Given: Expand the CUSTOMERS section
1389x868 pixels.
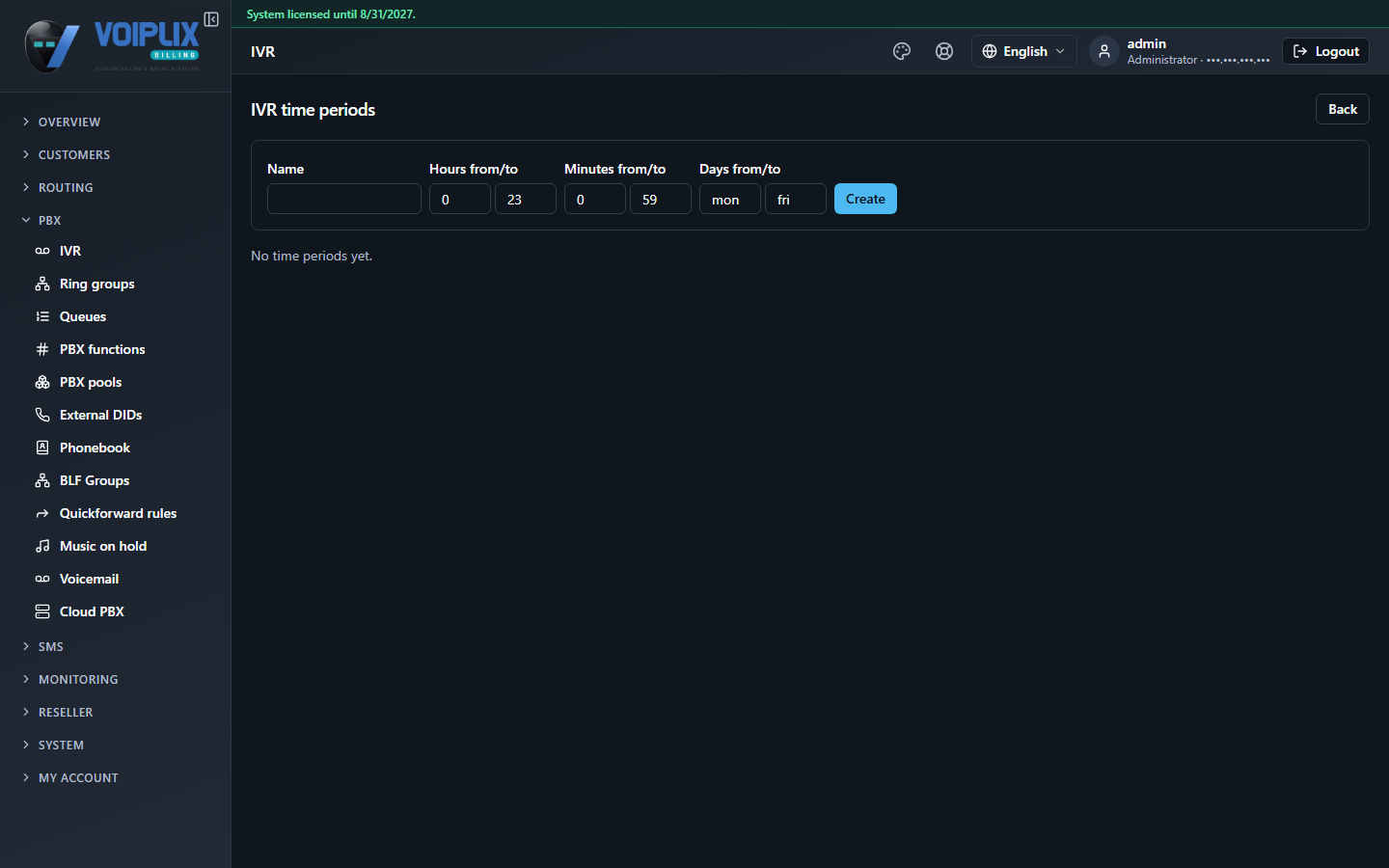Looking at the screenshot, I should tap(116, 154).
